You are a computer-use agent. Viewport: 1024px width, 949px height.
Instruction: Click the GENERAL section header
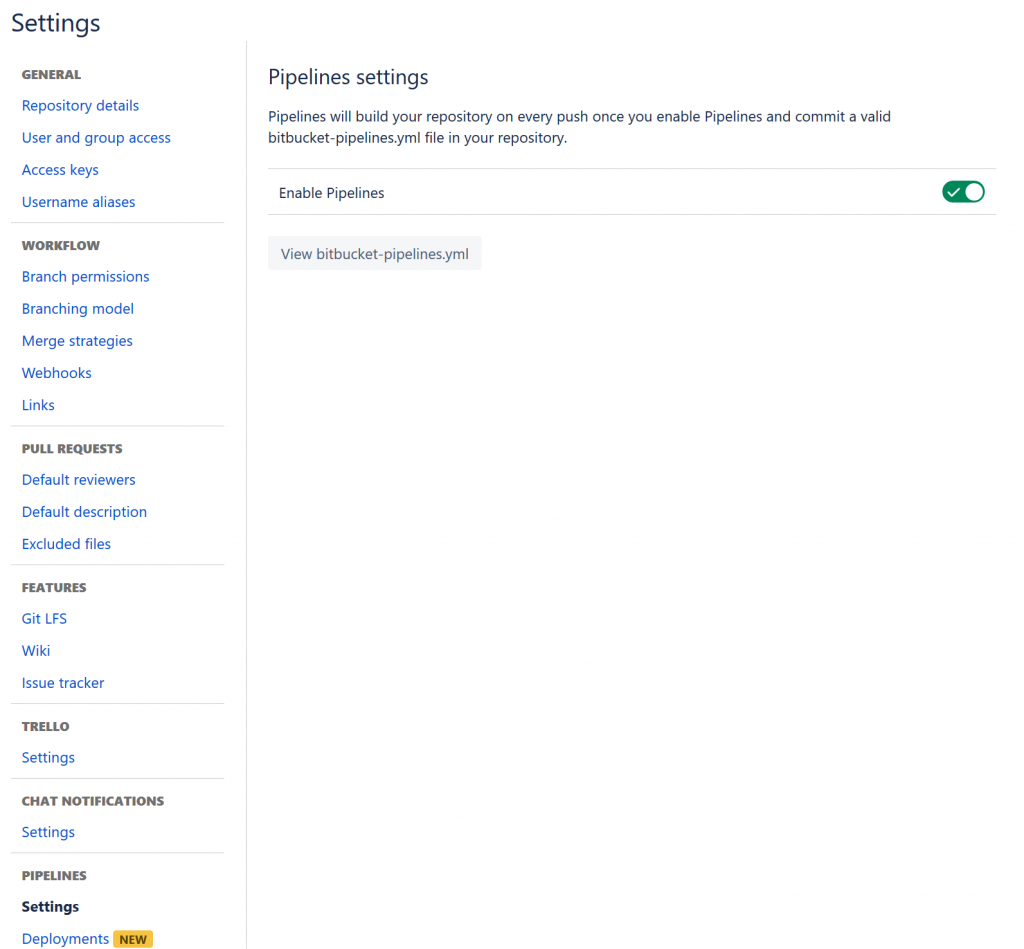[x=52, y=74]
